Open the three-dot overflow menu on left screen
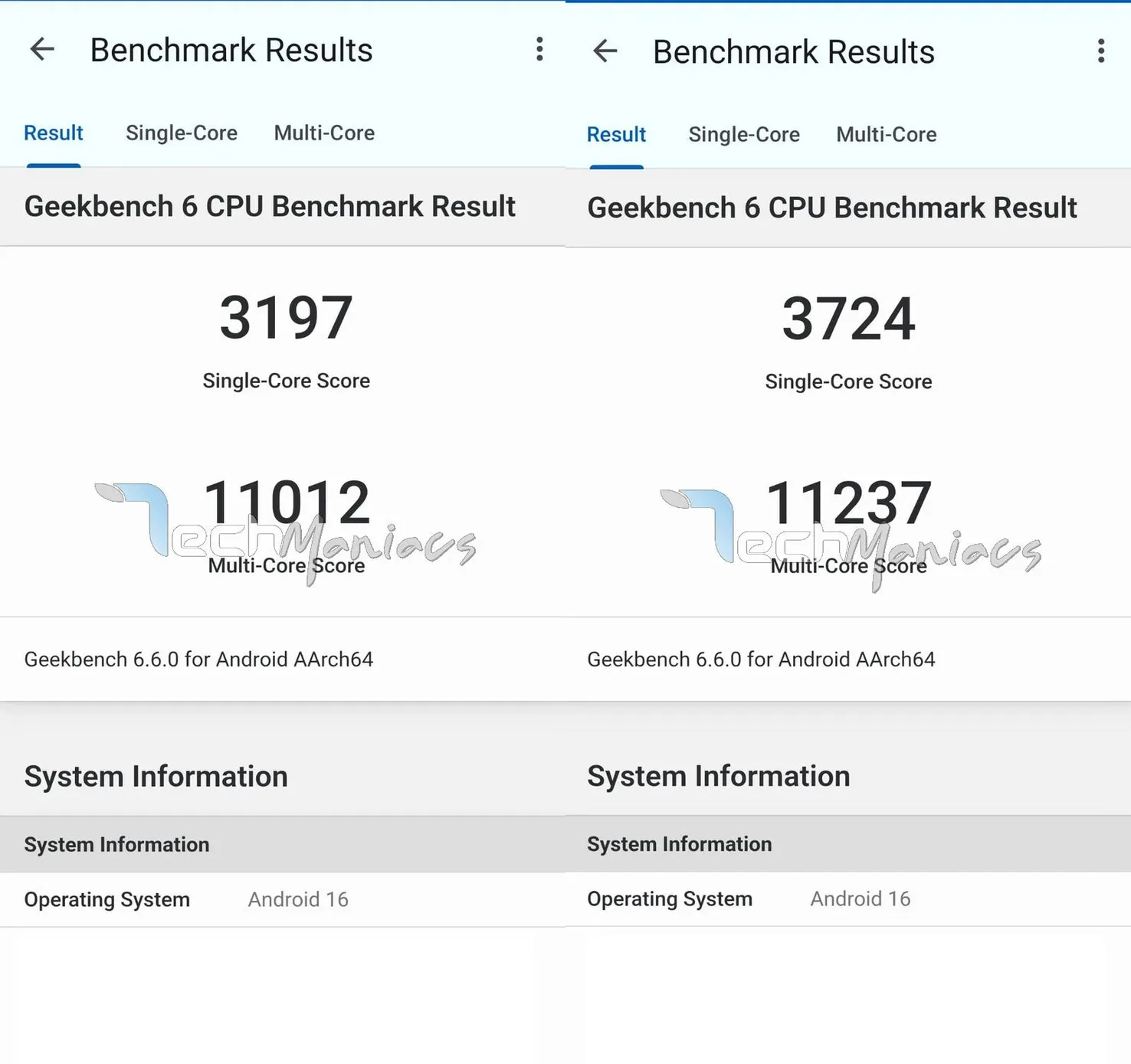The image size is (1131, 1064). tap(539, 49)
